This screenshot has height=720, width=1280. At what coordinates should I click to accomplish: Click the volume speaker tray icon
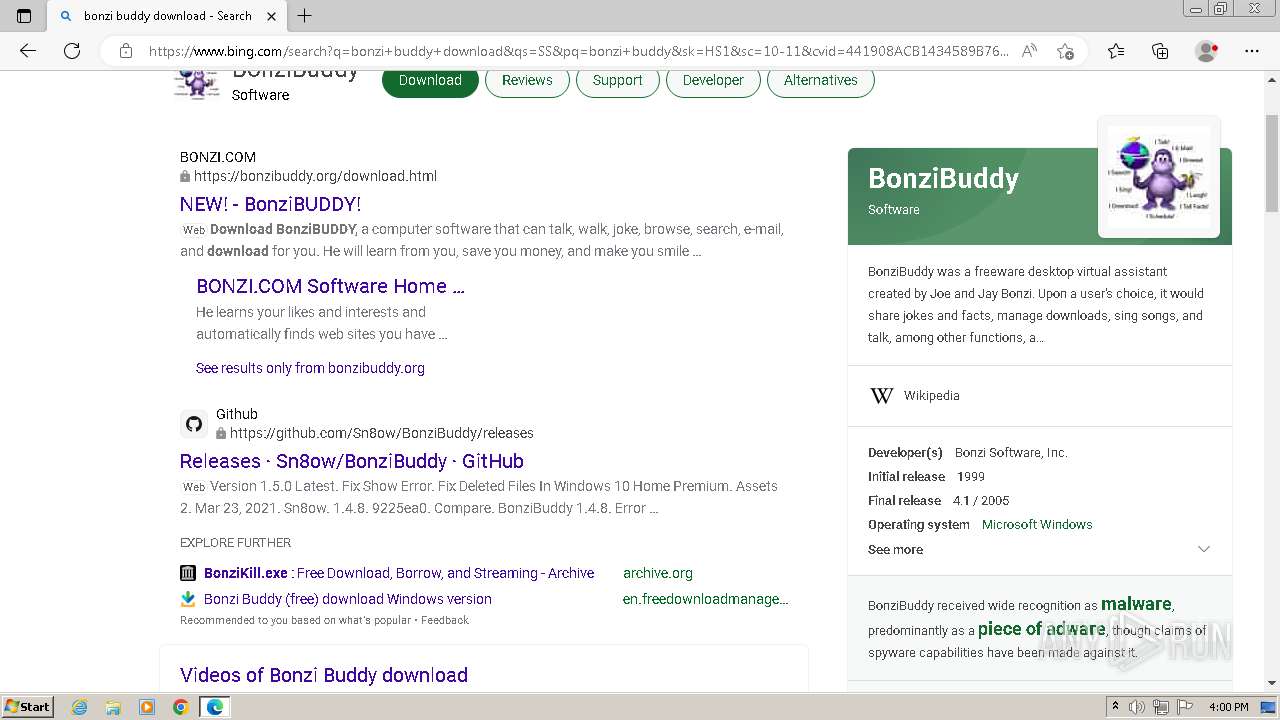coord(1138,707)
